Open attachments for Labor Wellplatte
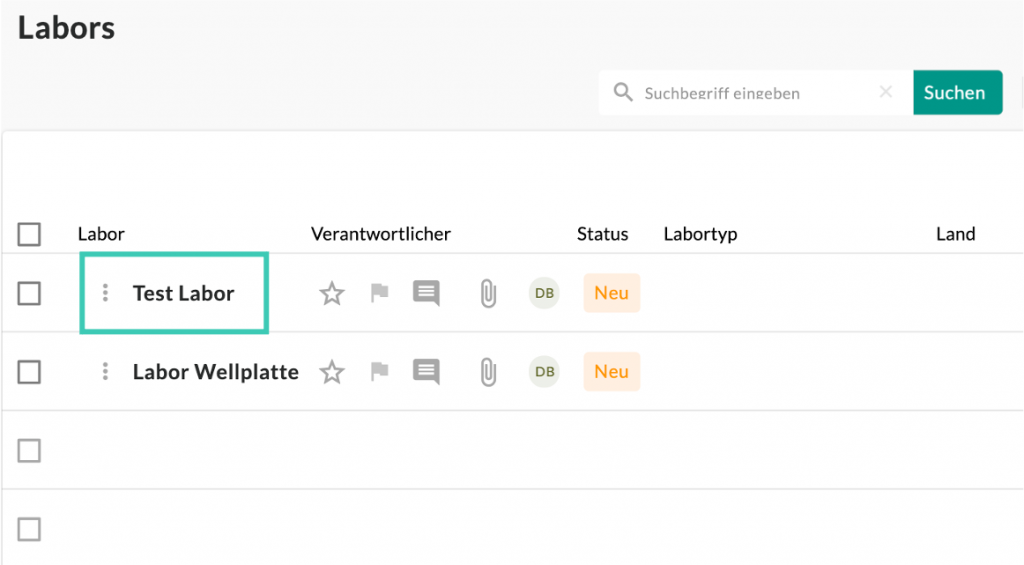The image size is (1024, 565). [488, 372]
